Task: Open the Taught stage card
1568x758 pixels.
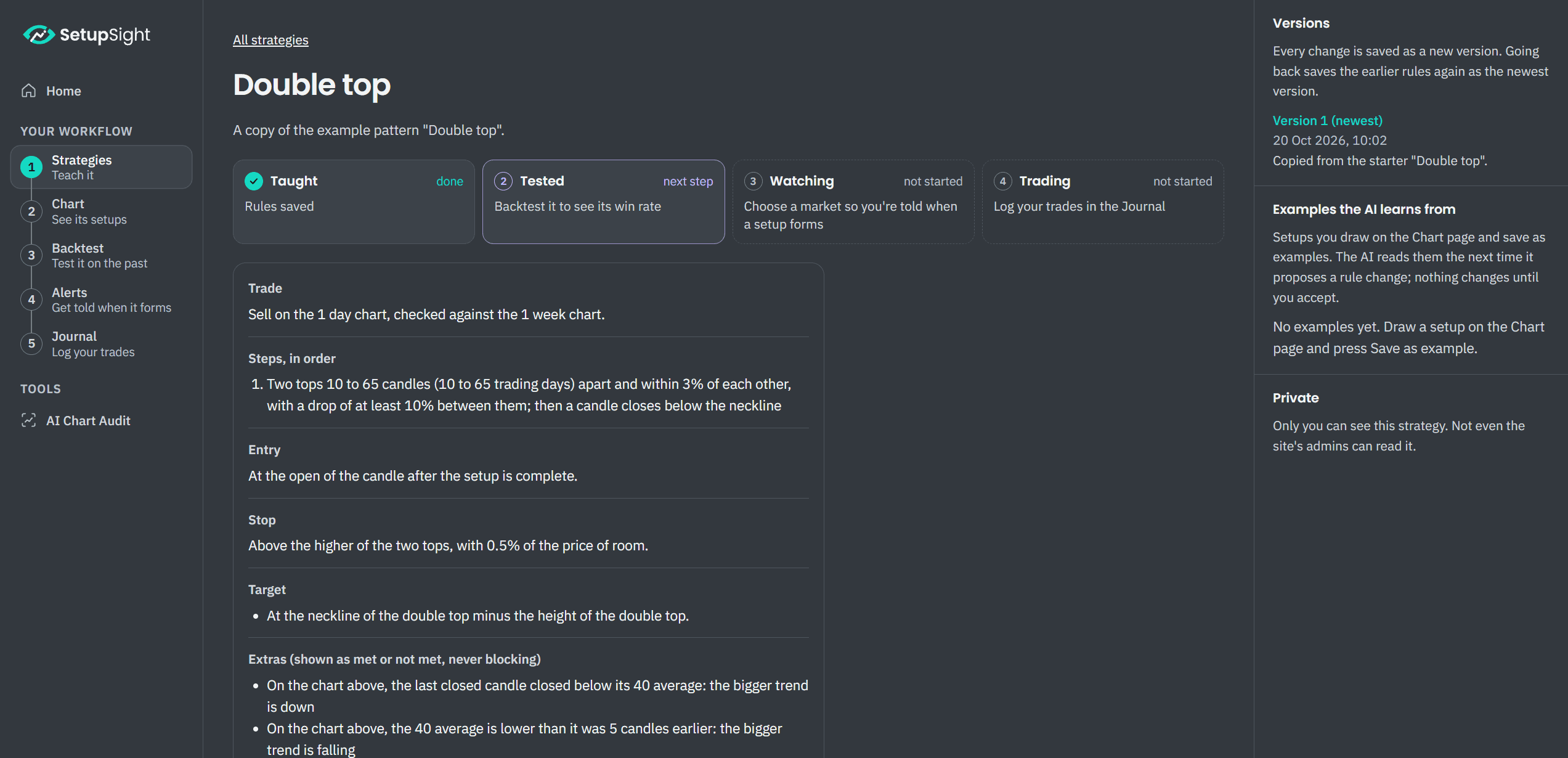Action: (354, 202)
